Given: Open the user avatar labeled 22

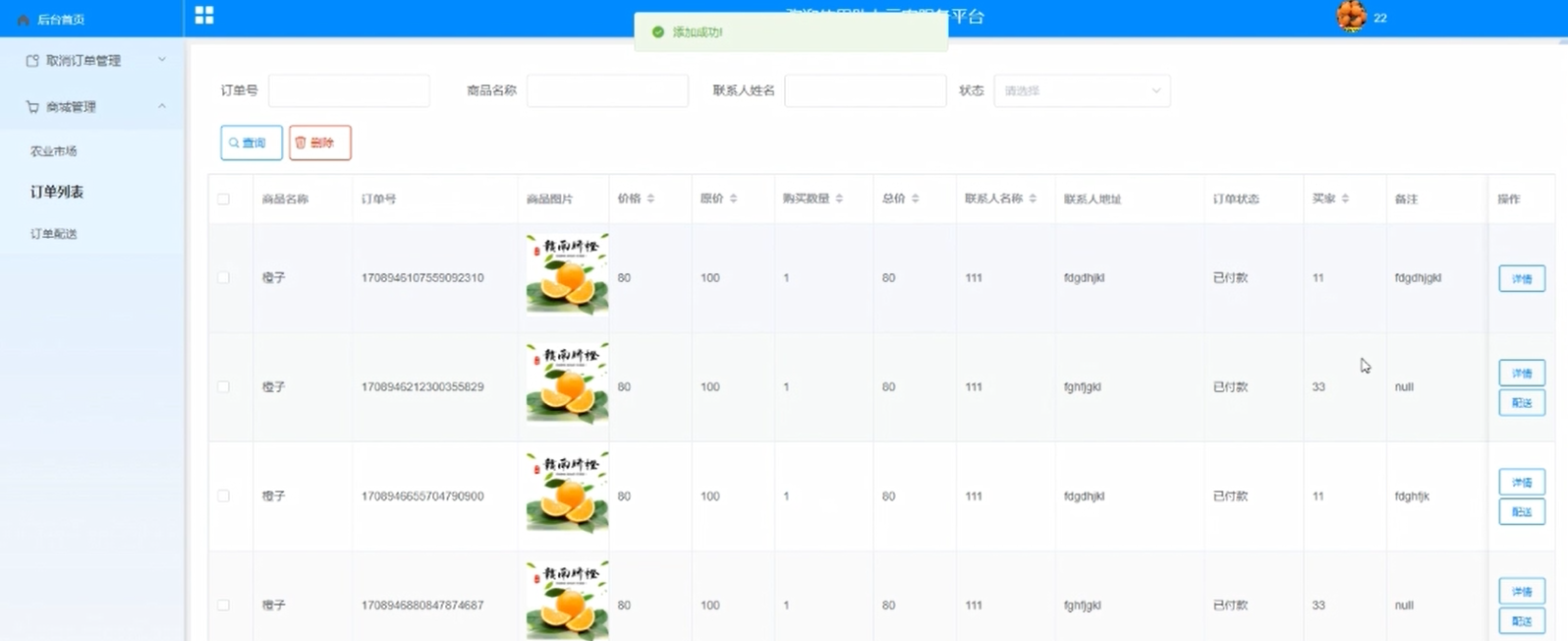Looking at the screenshot, I should [x=1352, y=17].
